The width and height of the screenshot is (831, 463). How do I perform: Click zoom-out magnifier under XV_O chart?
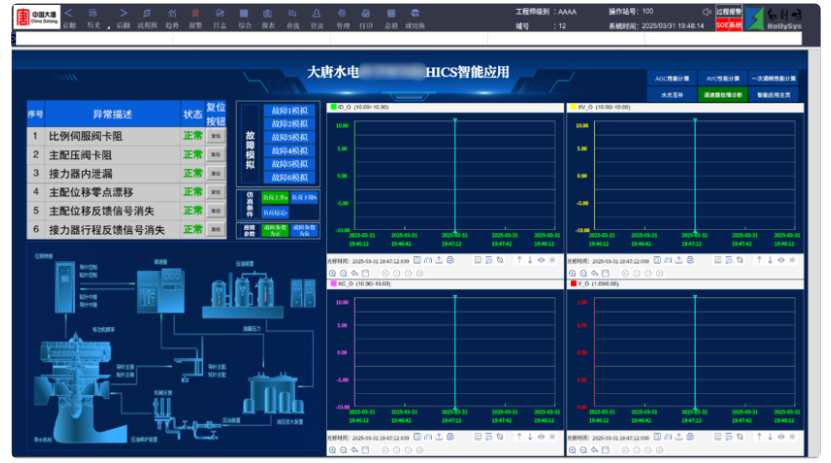(584, 273)
